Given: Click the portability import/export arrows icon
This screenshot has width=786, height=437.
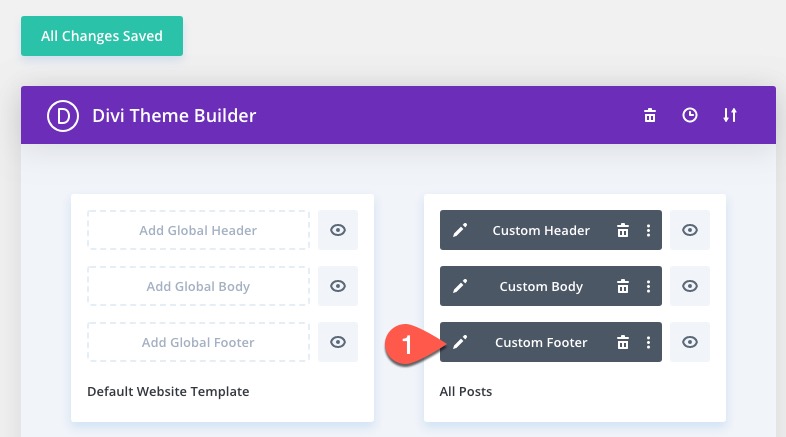Looking at the screenshot, I should tap(730, 115).
